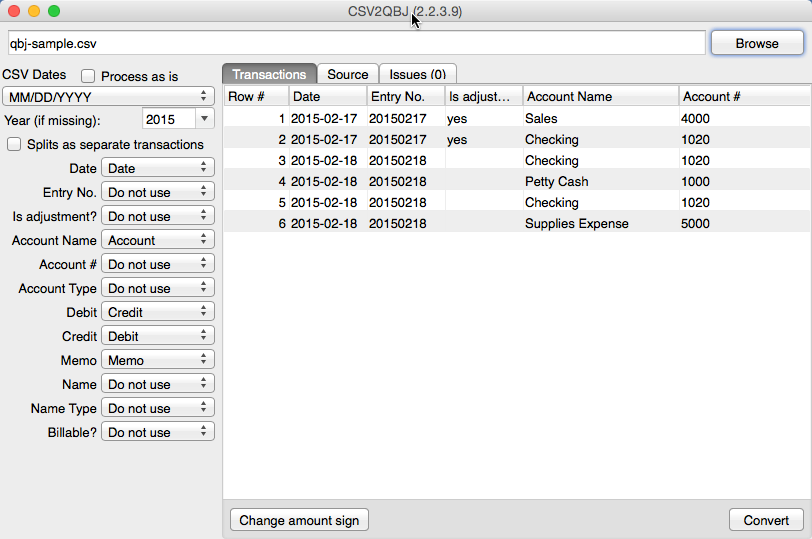
Task: Click date 2015-02-18 in row 4
Action: [x=328, y=181]
